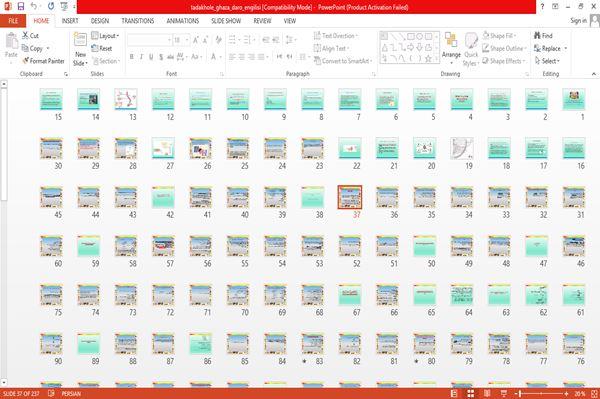This screenshot has width=600, height=399.
Task: Click the font color swatch button
Action: [213, 57]
